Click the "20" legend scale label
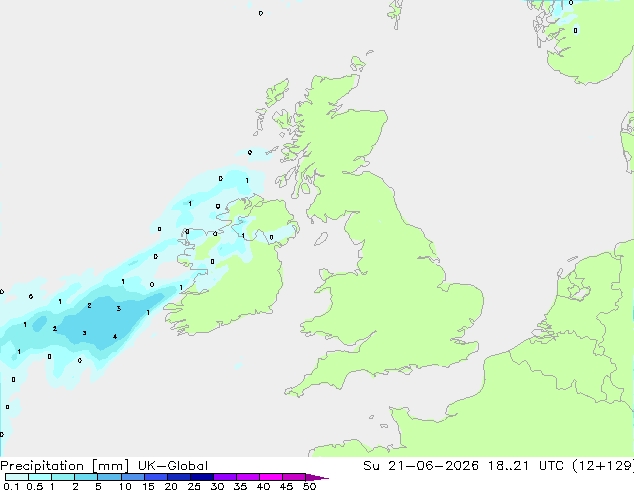 point(171,486)
